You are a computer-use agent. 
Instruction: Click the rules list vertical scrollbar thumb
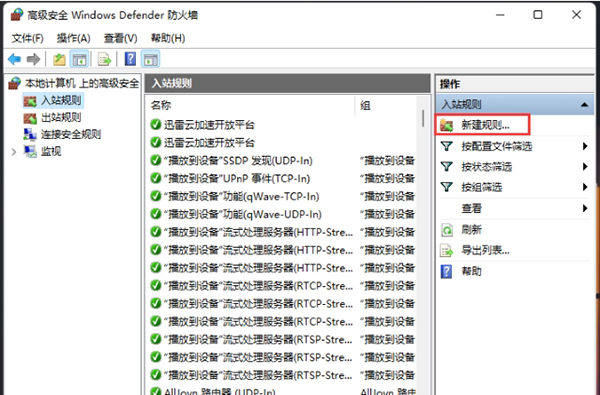pos(423,118)
